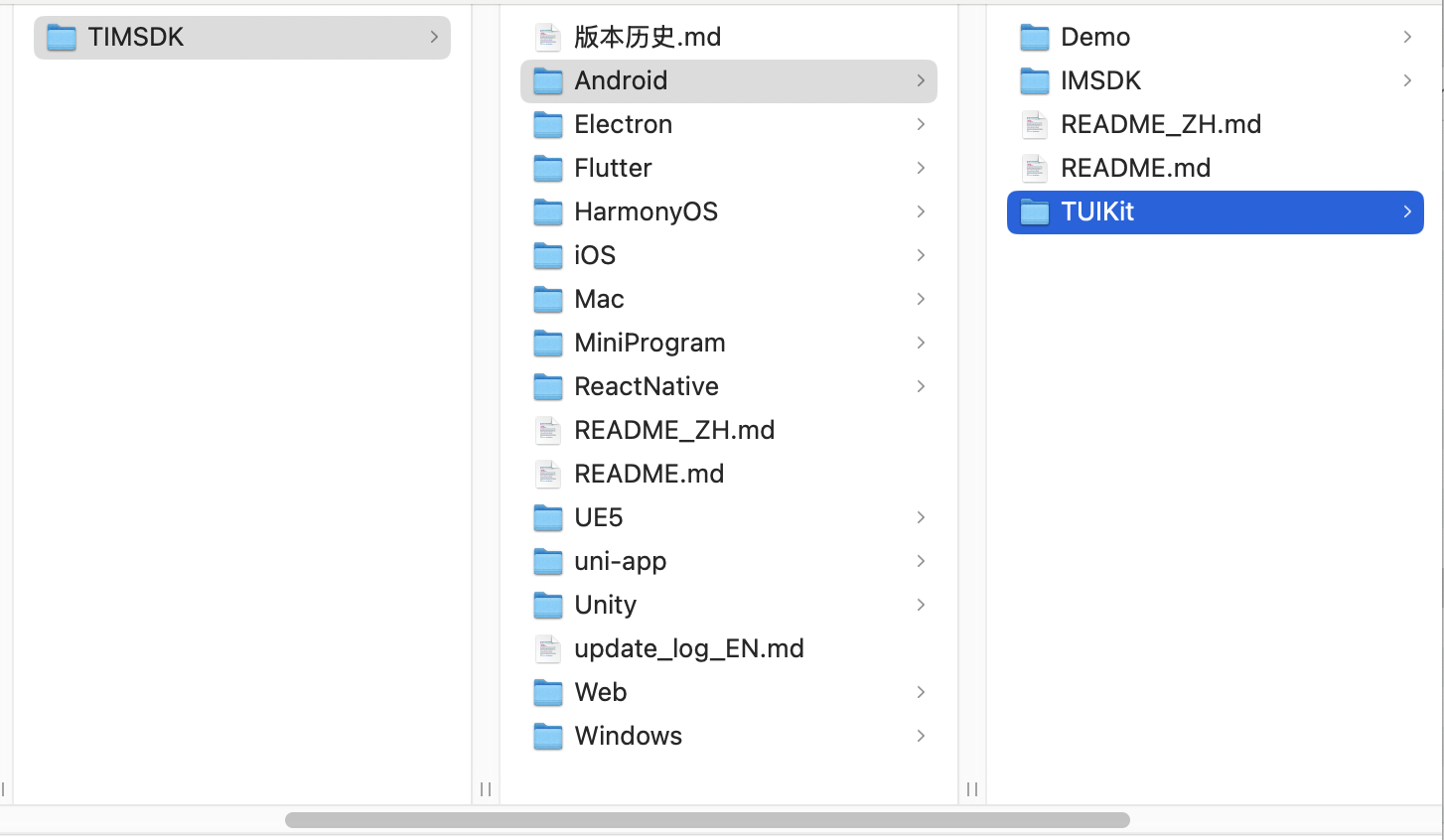Click the "Electron" folder name
The width and height of the screenshot is (1444, 840).
click(x=624, y=124)
